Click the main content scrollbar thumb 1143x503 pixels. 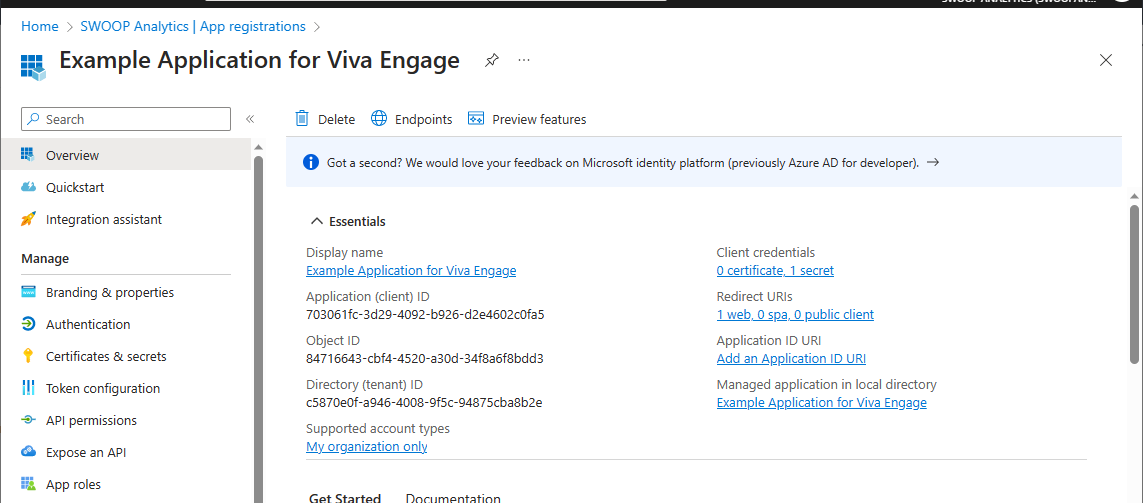tap(1134, 283)
